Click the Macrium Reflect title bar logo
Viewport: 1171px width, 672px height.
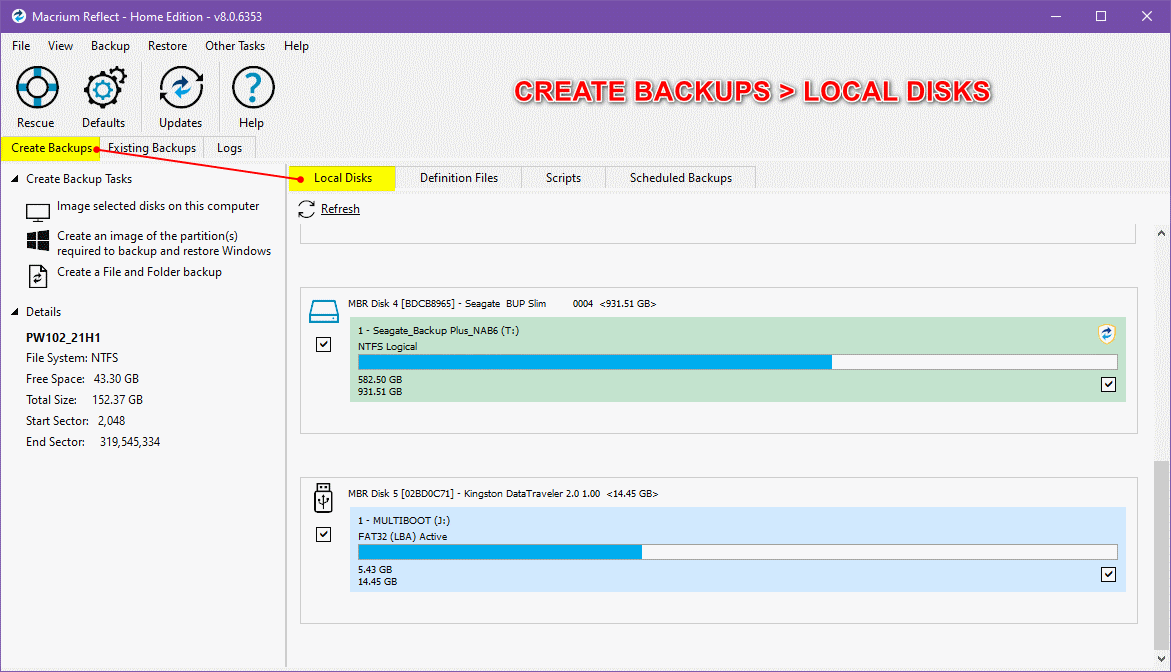pos(19,16)
